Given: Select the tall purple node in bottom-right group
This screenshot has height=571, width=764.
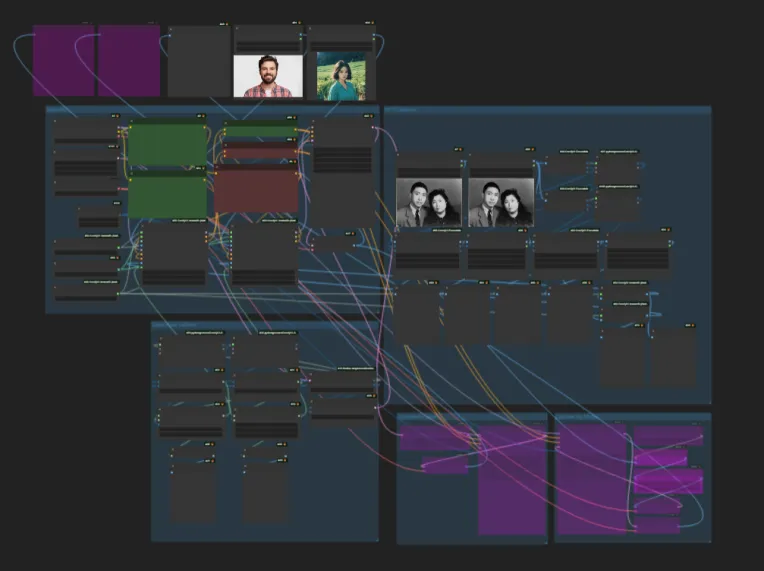Looking at the screenshot, I should 591,480.
